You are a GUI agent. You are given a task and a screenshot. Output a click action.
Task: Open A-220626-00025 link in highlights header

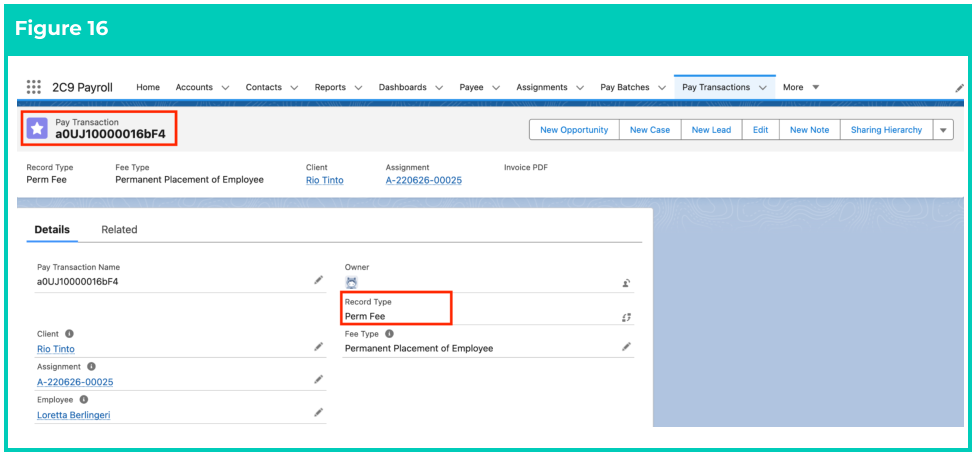(x=423, y=180)
